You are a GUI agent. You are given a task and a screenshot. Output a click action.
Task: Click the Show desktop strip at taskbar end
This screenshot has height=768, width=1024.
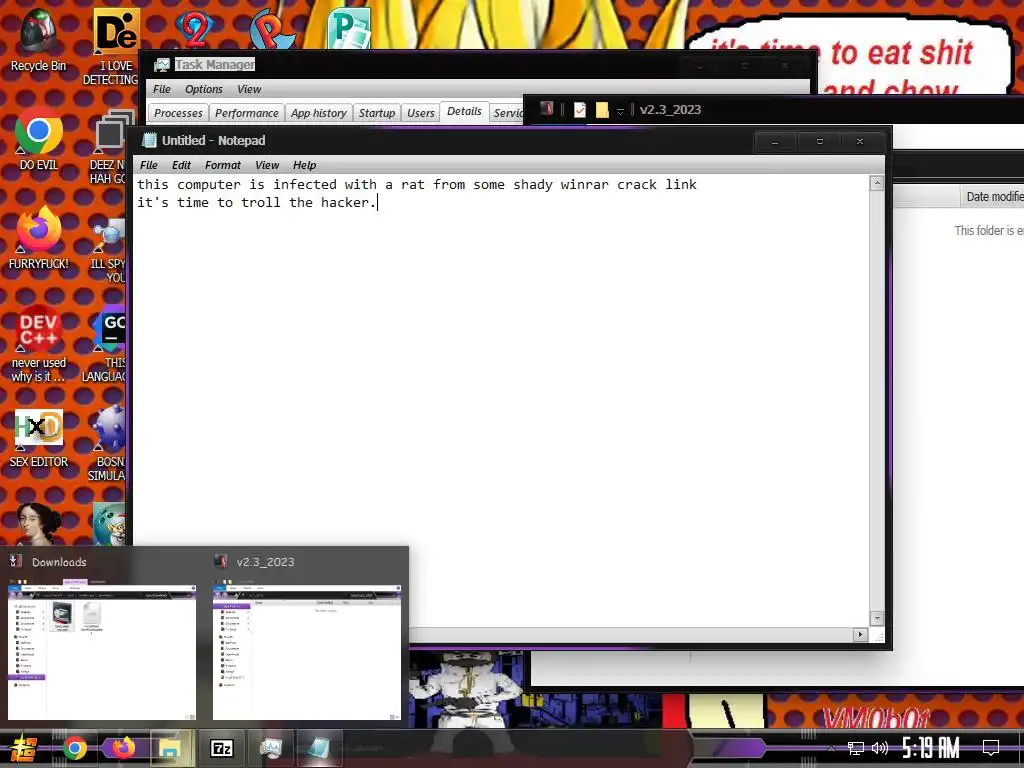(x=1020, y=748)
